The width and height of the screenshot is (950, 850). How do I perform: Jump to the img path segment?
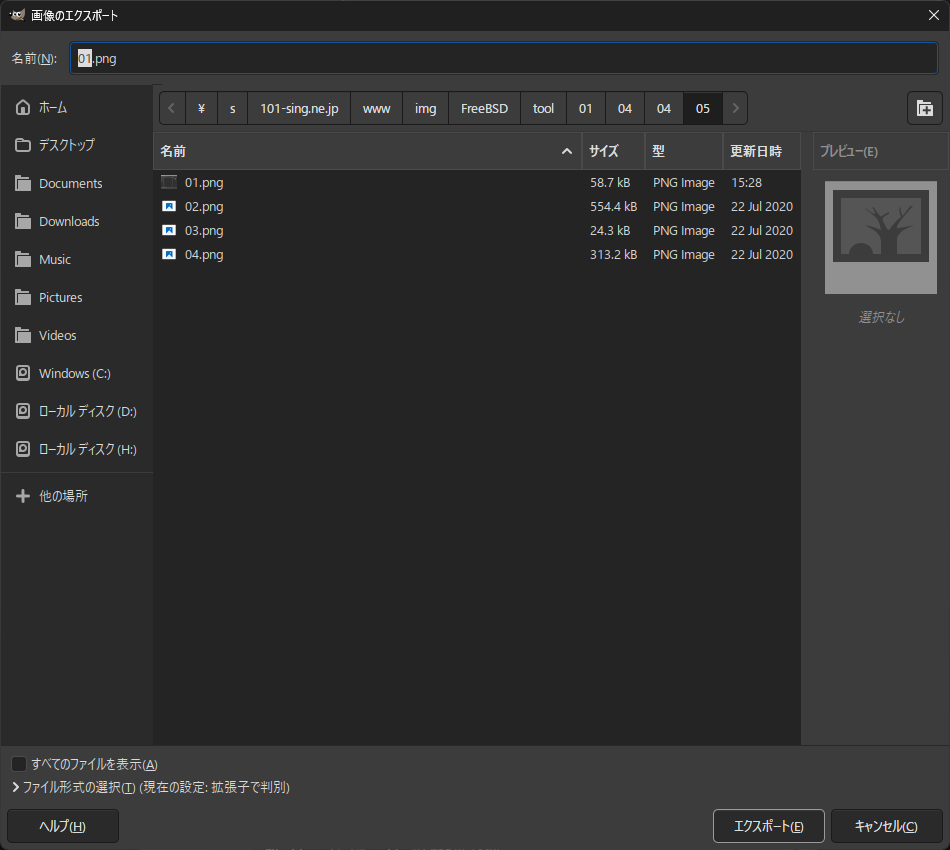point(425,108)
